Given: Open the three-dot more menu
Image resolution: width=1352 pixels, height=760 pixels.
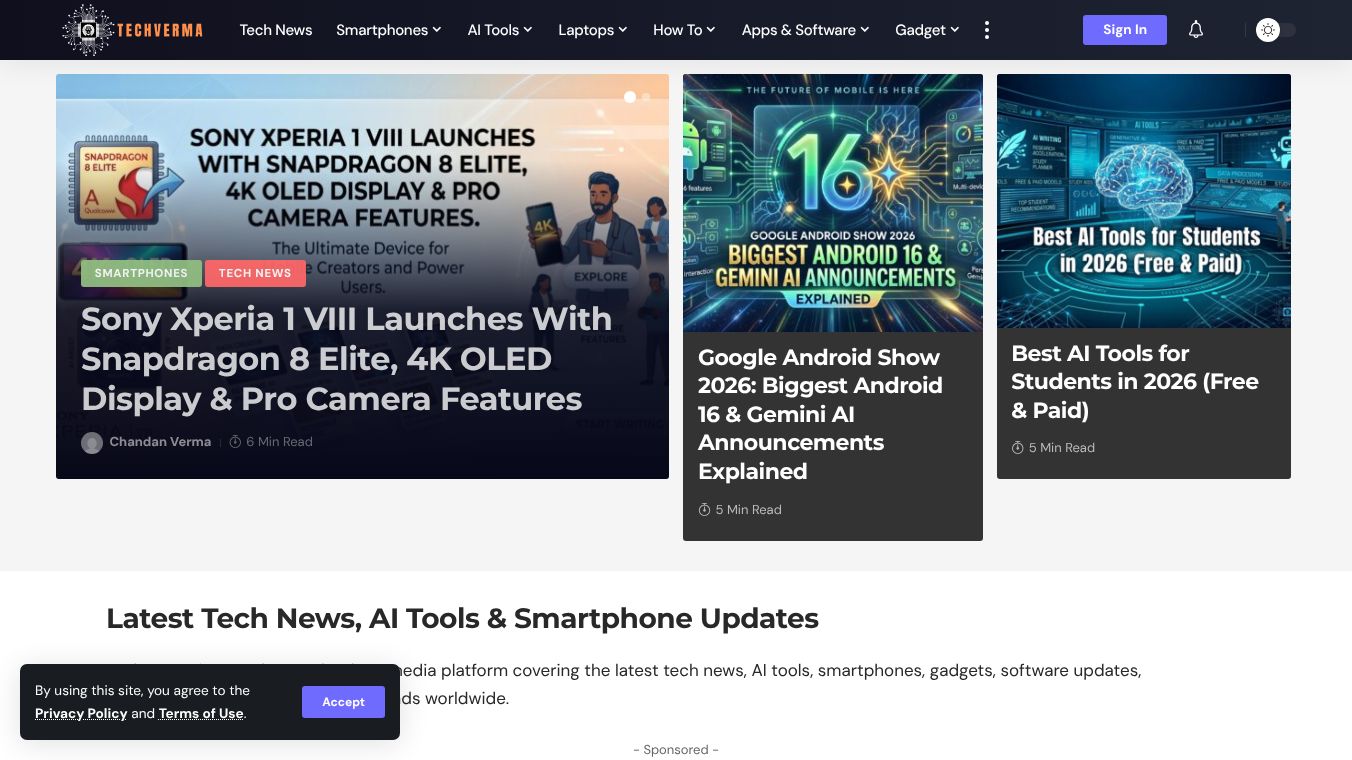Looking at the screenshot, I should click(987, 30).
